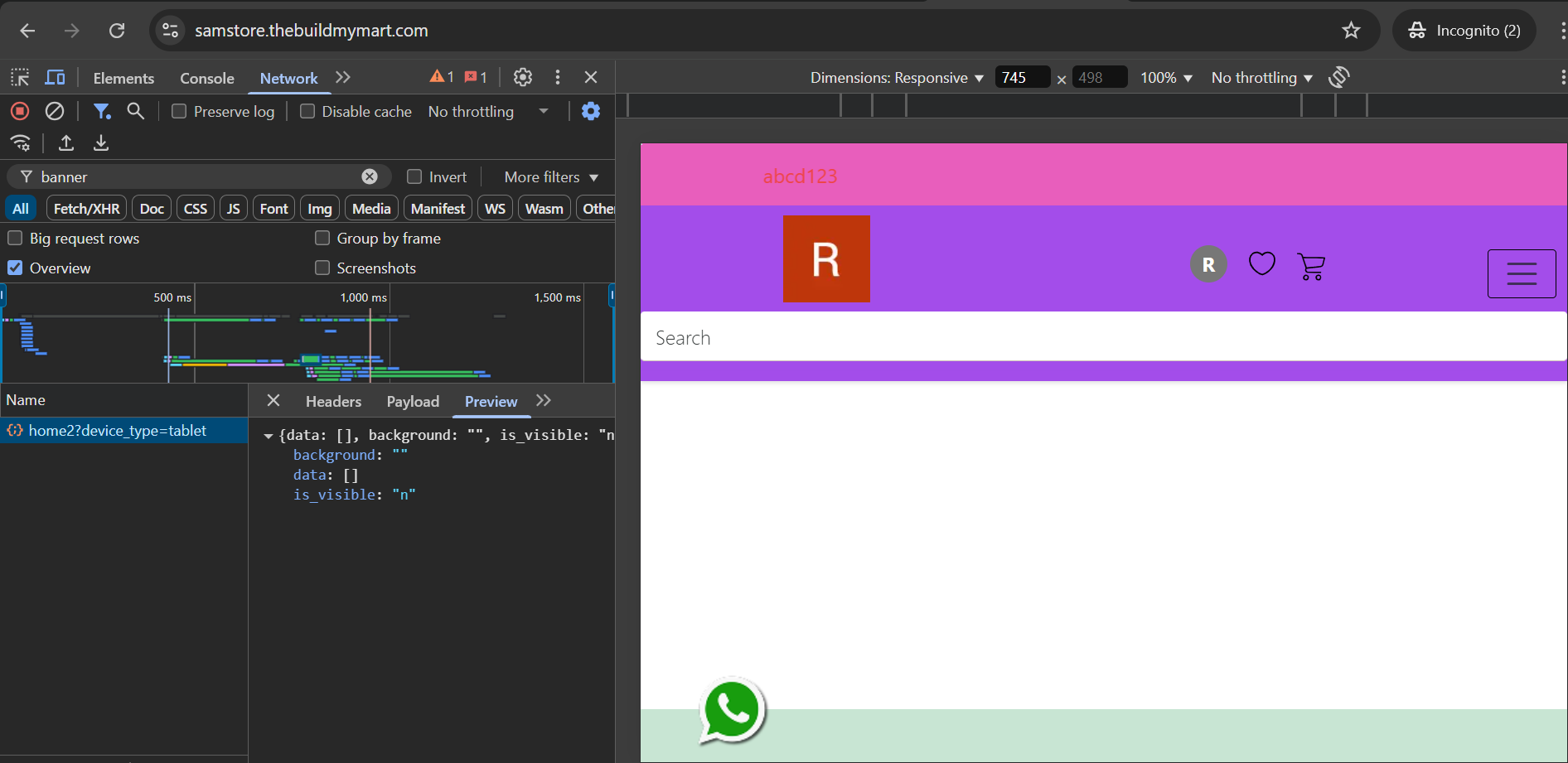Select the Preview tab

pos(491,401)
